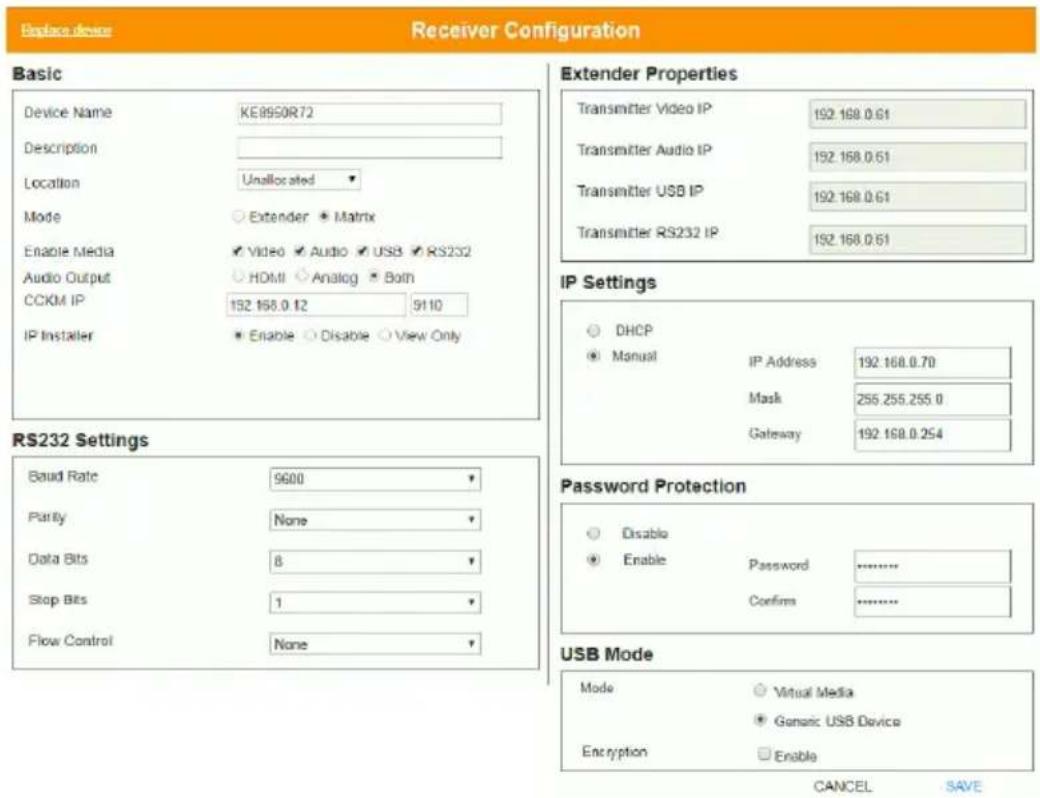
Task: Select DHCP in IP Settings
Action: point(594,330)
